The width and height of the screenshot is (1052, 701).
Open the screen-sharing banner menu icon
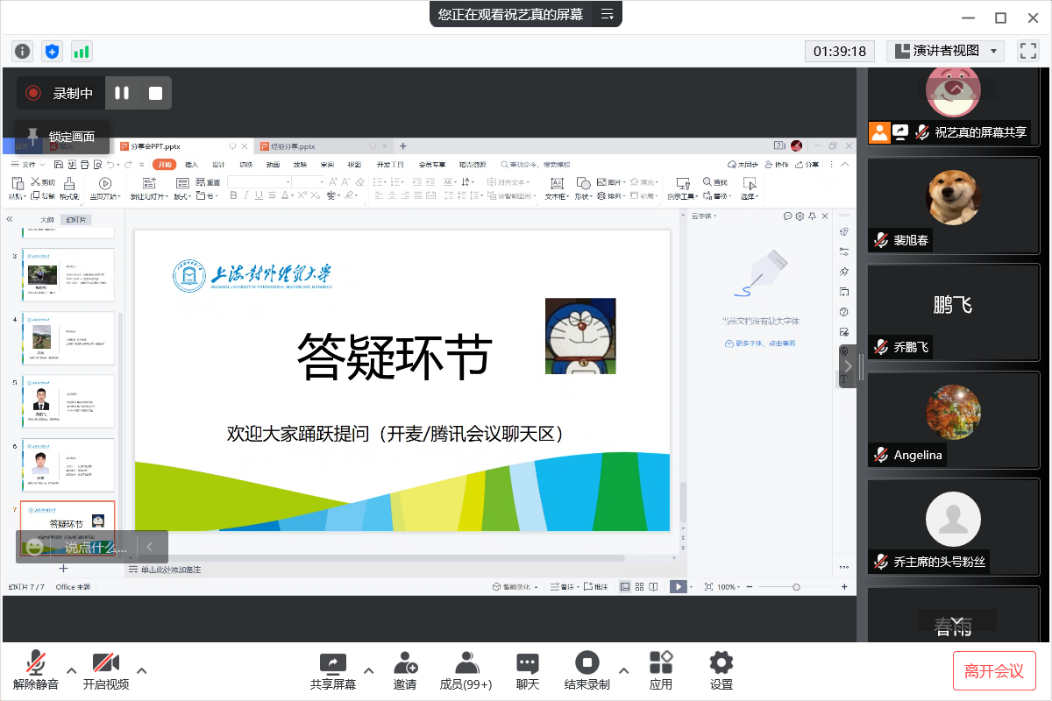(x=606, y=14)
